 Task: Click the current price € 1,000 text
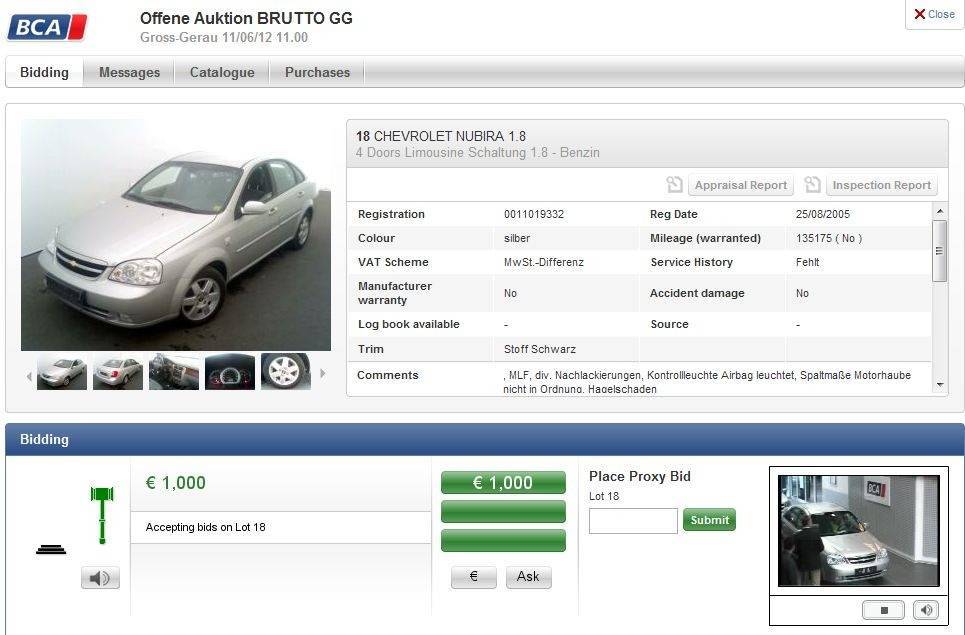coord(175,483)
